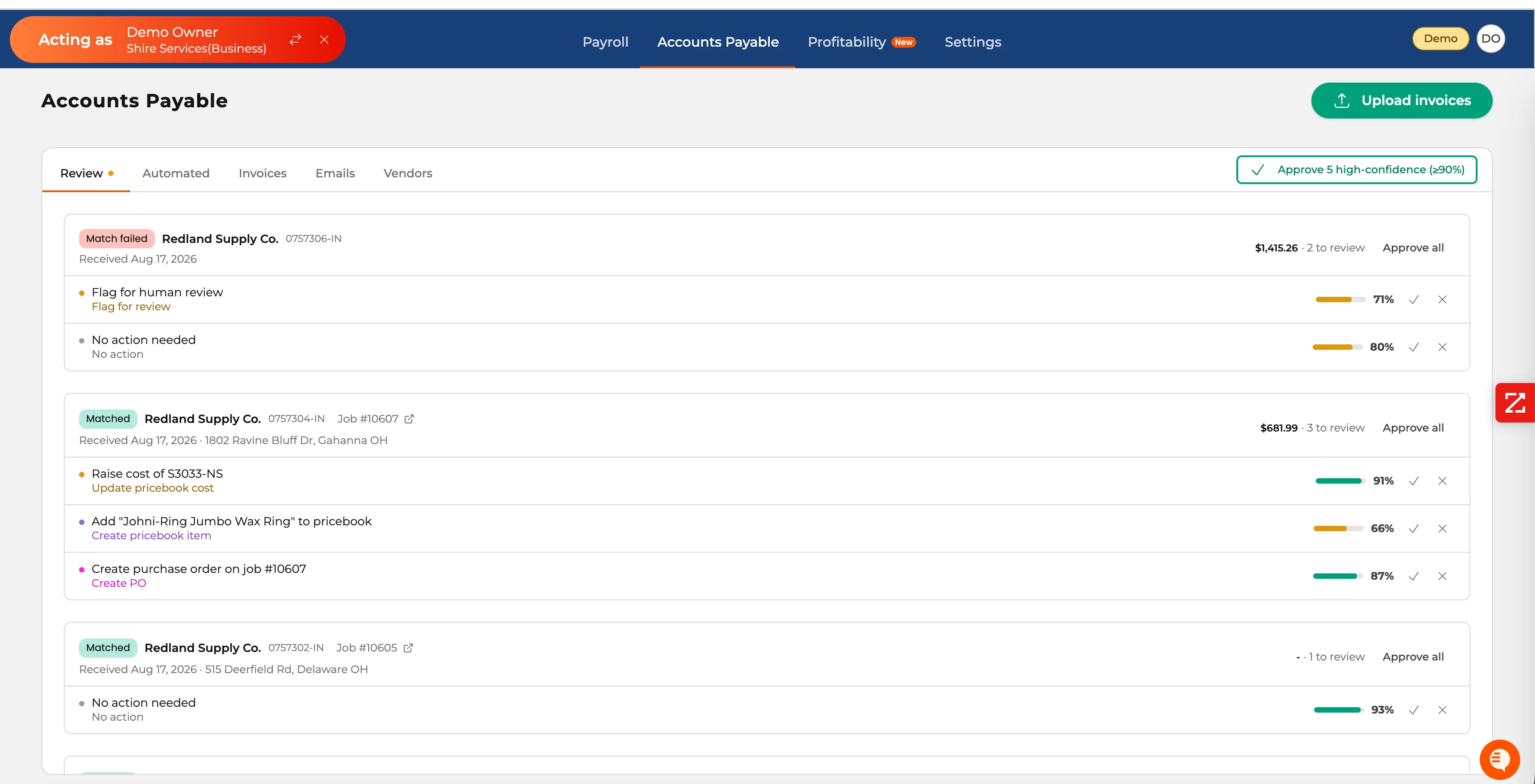Switch to the Automated tab

[176, 173]
